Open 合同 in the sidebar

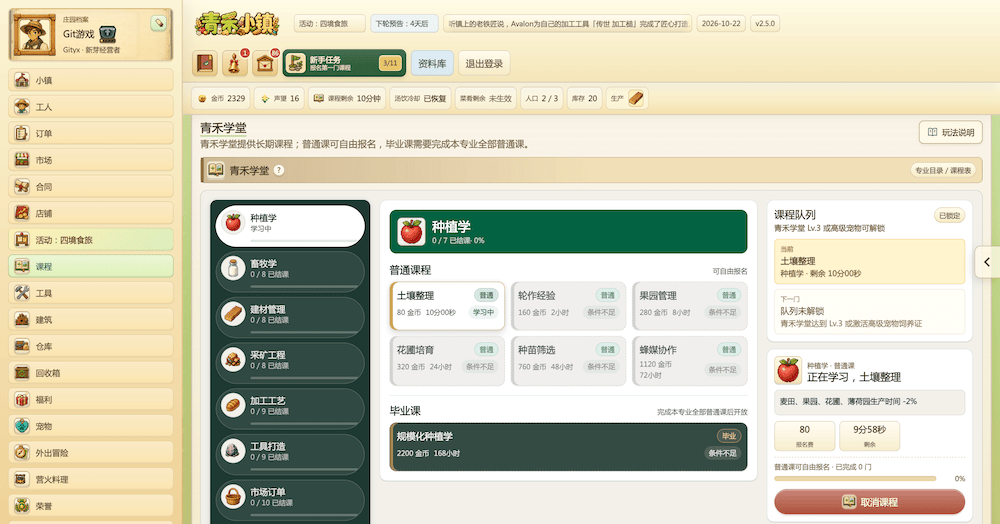91,186
